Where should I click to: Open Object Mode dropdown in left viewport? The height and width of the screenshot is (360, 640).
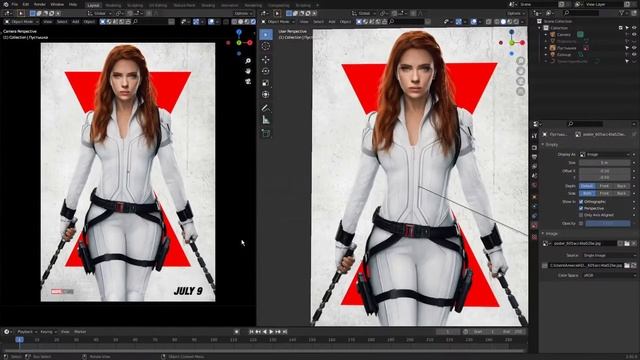point(21,22)
